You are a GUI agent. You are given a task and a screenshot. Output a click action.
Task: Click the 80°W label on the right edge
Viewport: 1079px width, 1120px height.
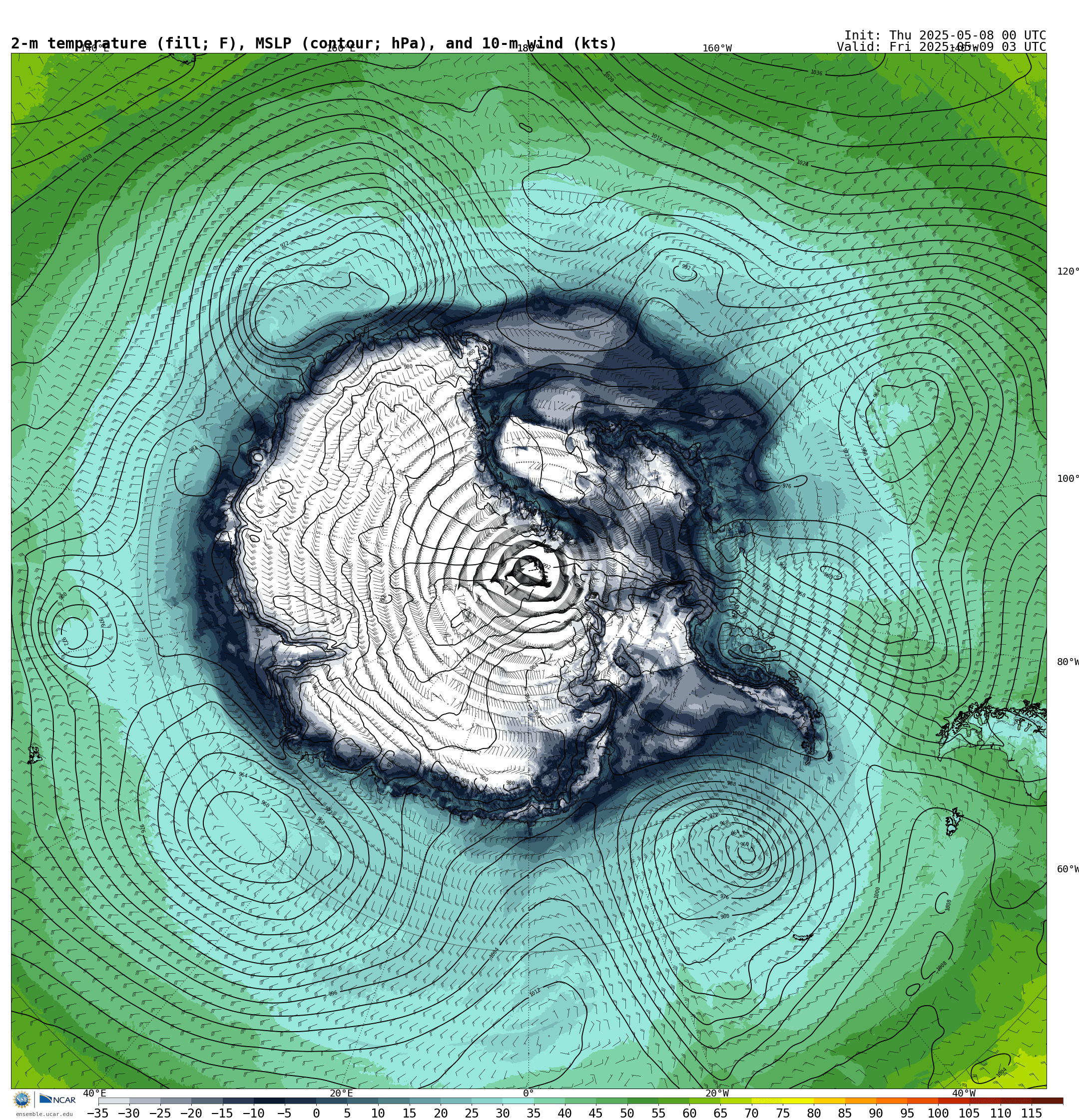pyautogui.click(x=1068, y=662)
